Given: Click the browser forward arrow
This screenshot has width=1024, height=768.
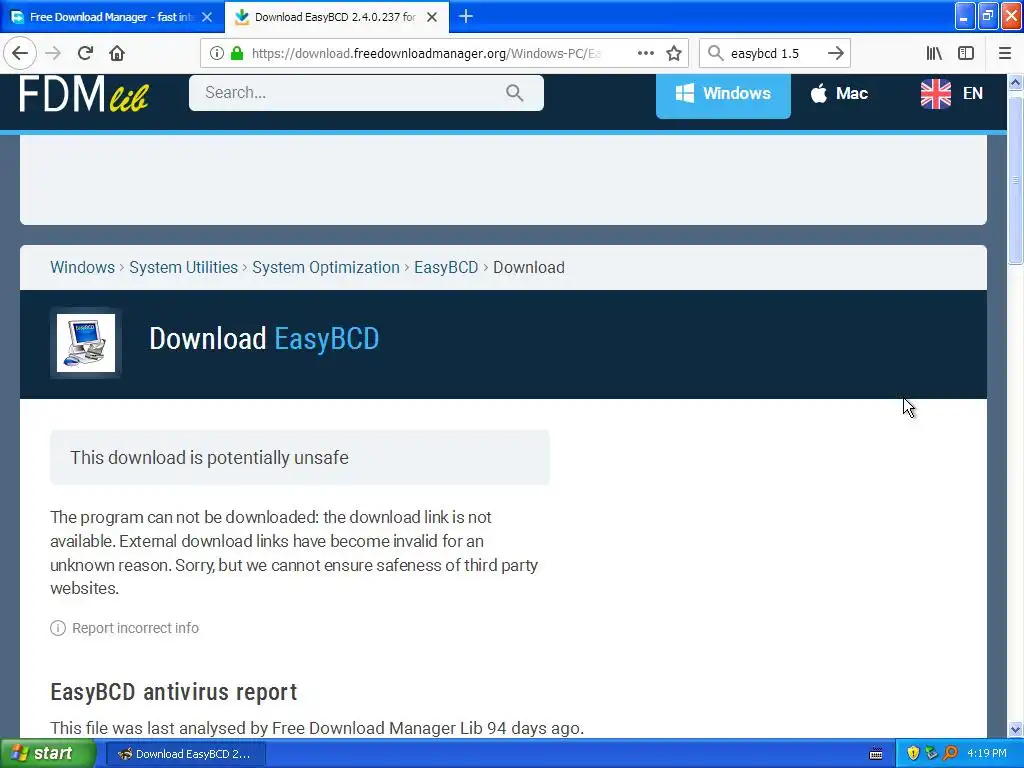Looking at the screenshot, I should [x=54, y=53].
